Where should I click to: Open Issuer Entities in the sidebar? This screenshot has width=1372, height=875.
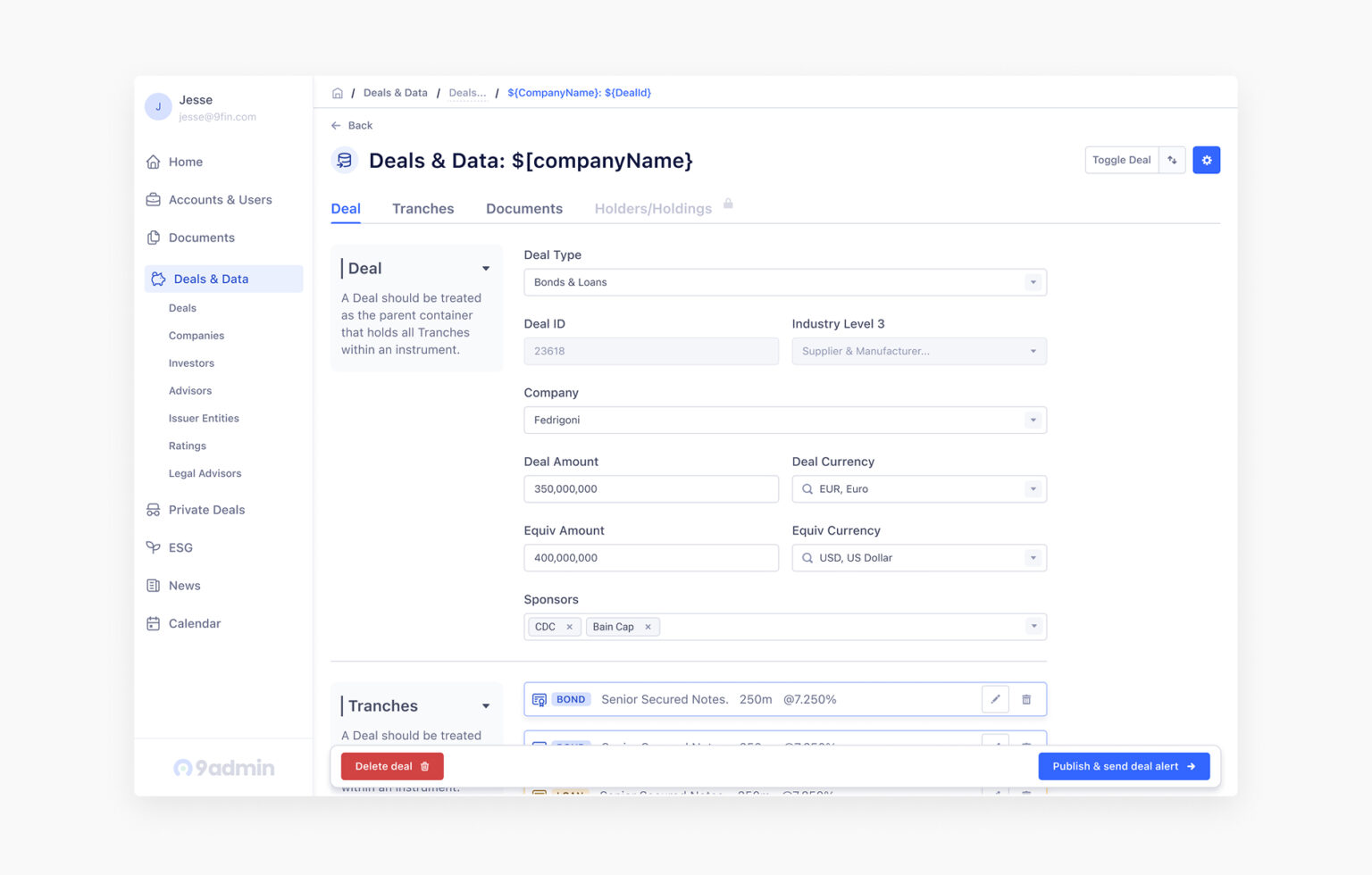point(204,419)
